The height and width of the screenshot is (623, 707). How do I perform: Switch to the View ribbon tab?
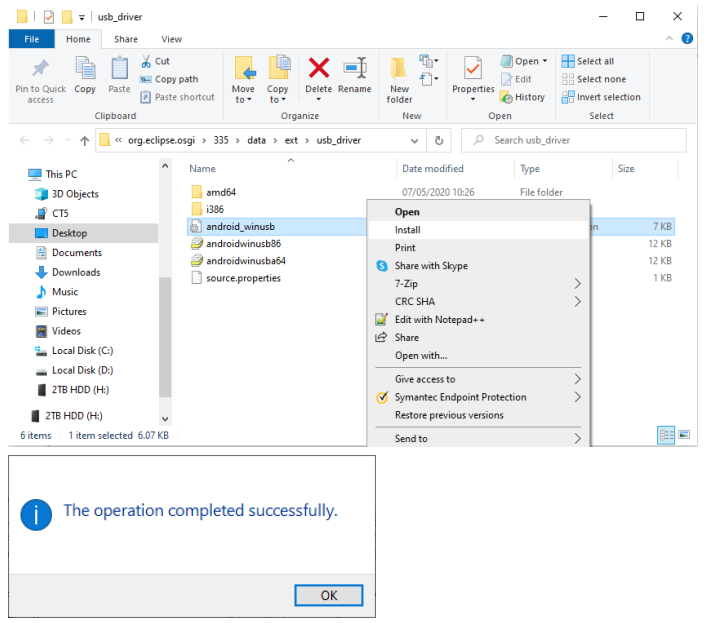(x=171, y=39)
